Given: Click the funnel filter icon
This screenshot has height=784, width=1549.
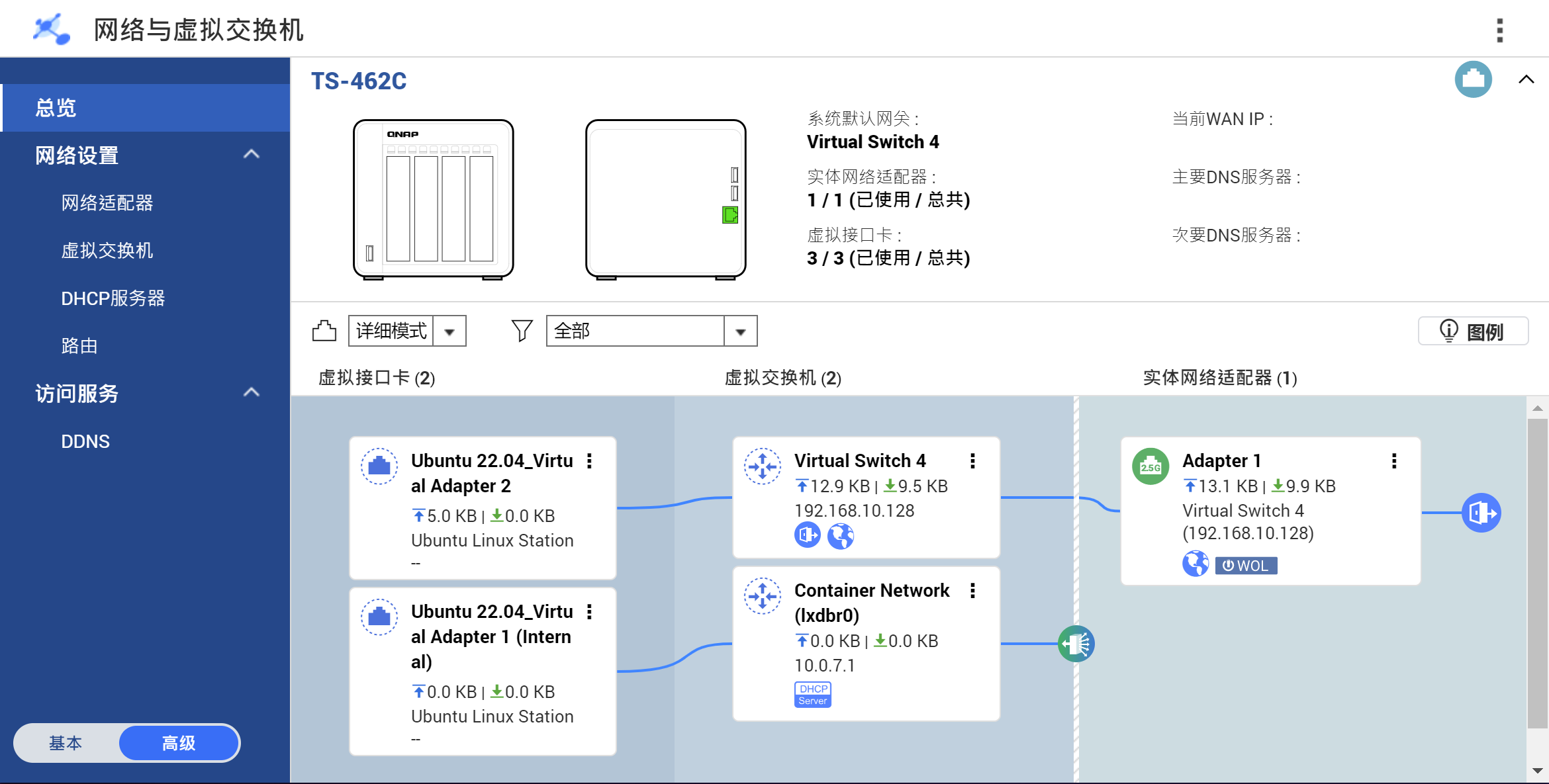Looking at the screenshot, I should tap(522, 331).
